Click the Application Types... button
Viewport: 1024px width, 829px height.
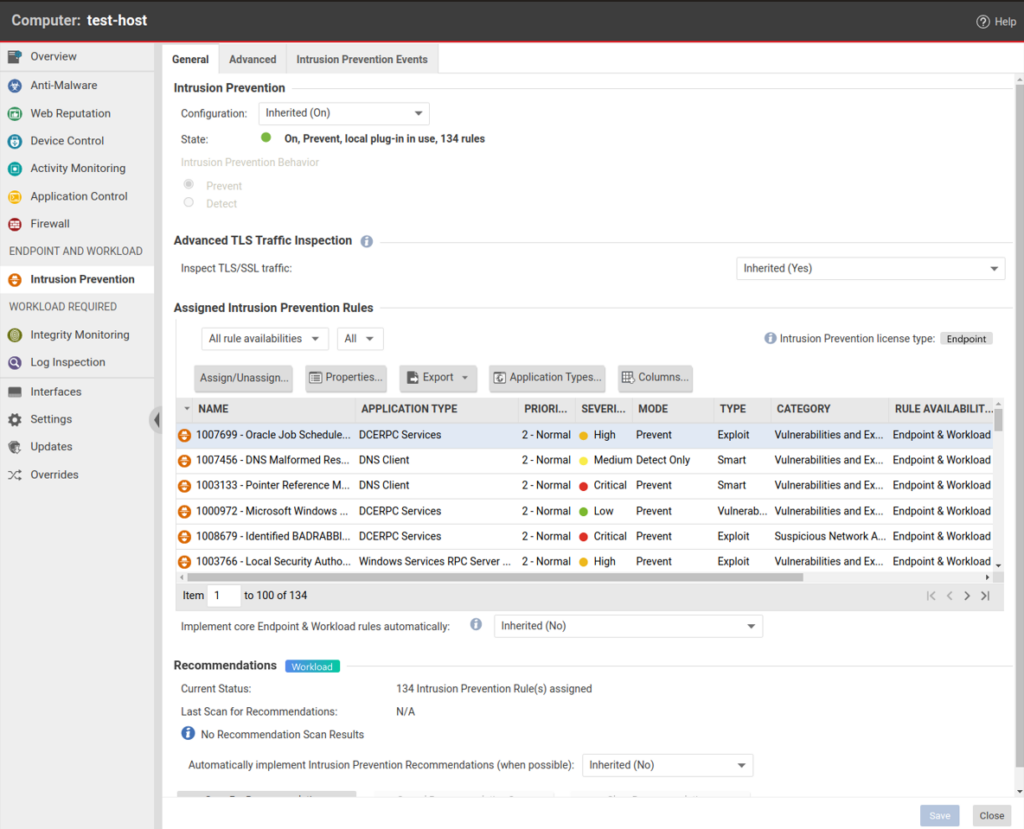(547, 378)
